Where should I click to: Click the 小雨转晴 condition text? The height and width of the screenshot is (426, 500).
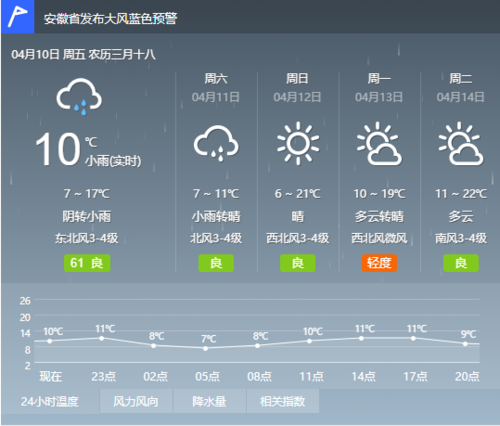[216, 216]
